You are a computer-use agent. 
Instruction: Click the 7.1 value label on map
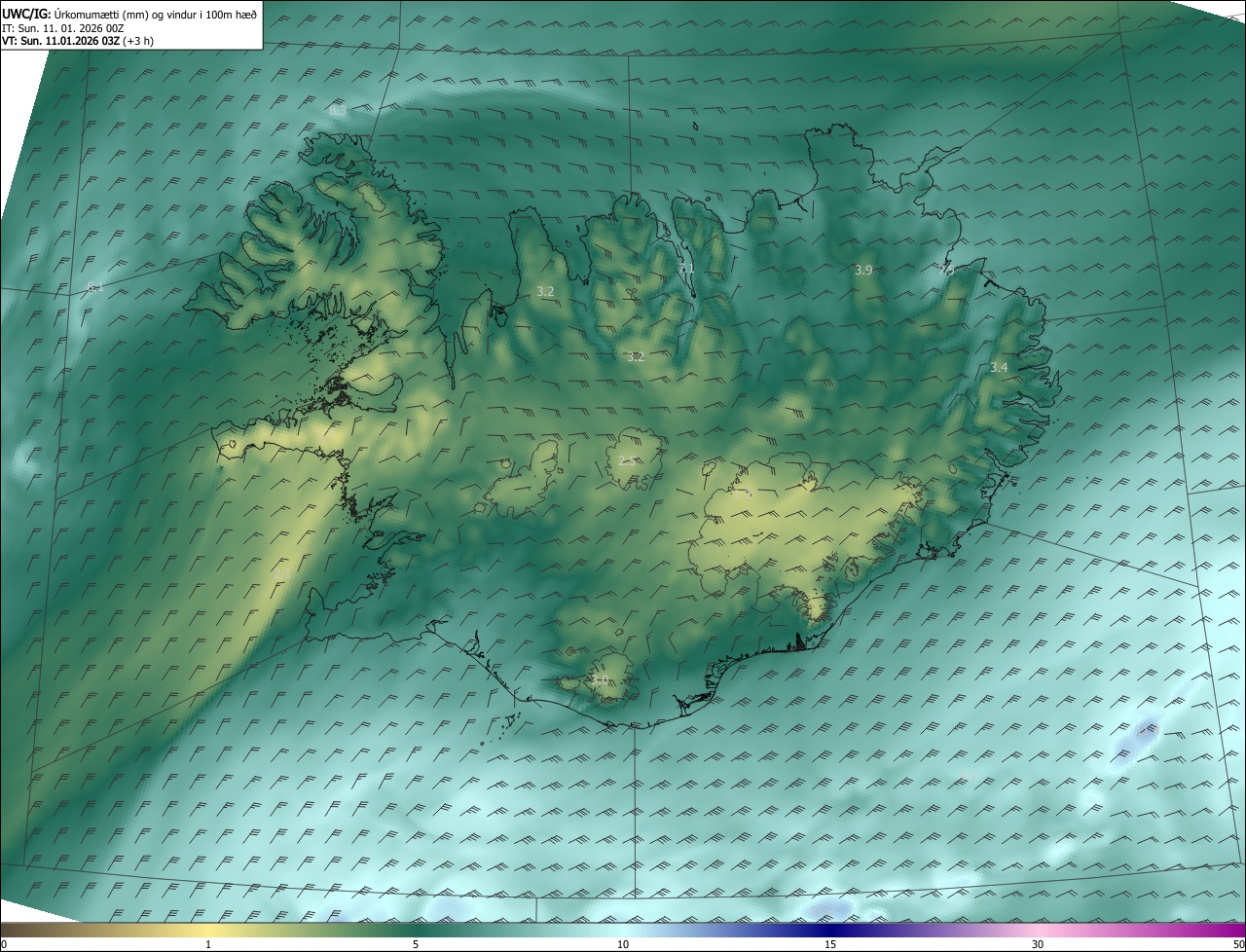pos(685,269)
